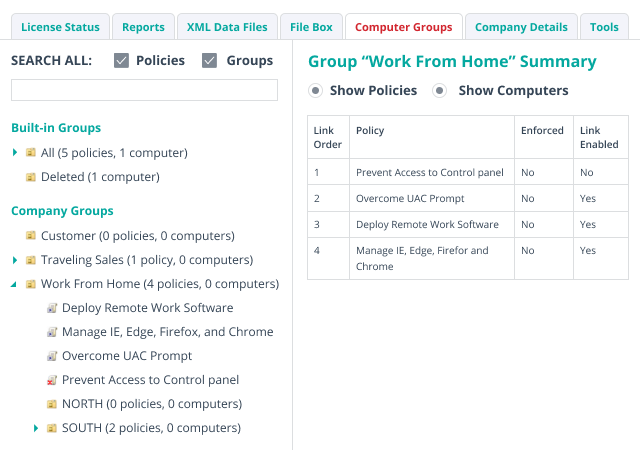Image resolution: width=640 pixels, height=450 pixels.
Task: Toggle the Groups search checkbox
Action: pyautogui.click(x=209, y=61)
